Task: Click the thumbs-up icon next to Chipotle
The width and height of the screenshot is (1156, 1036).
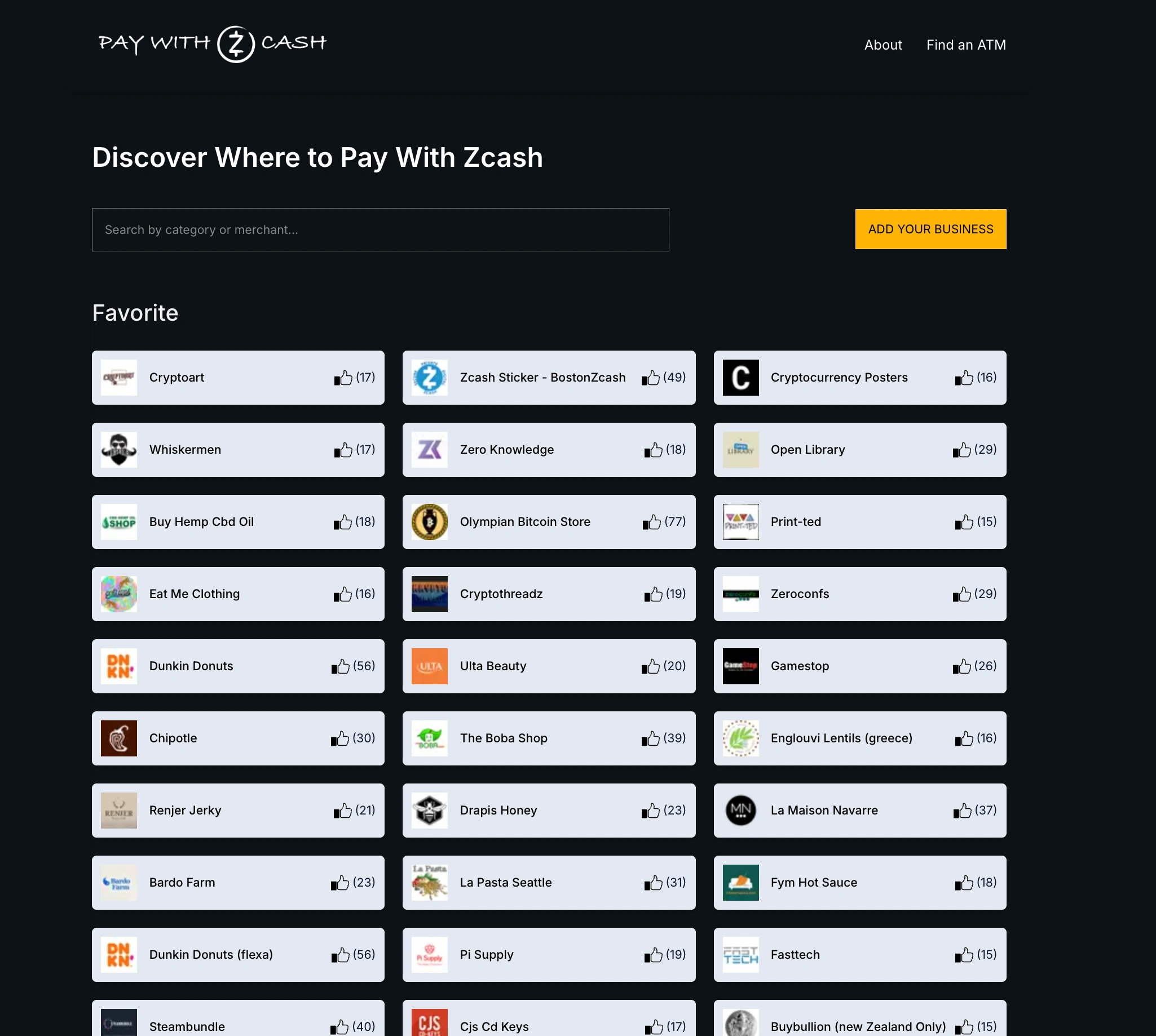Action: pyautogui.click(x=339, y=739)
